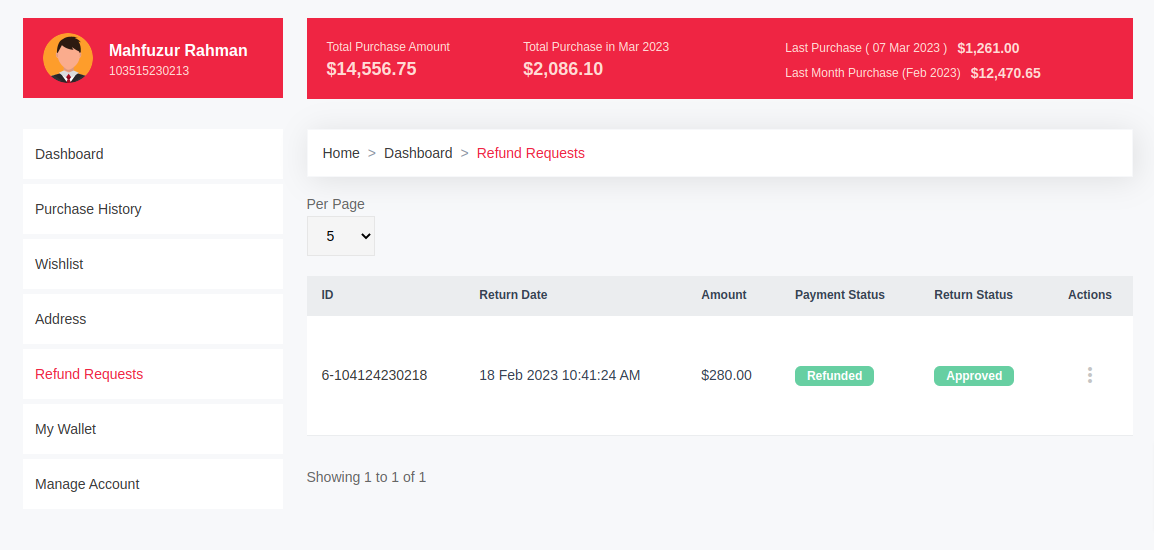Click the Home breadcrumb link
1154x550 pixels.
click(341, 153)
